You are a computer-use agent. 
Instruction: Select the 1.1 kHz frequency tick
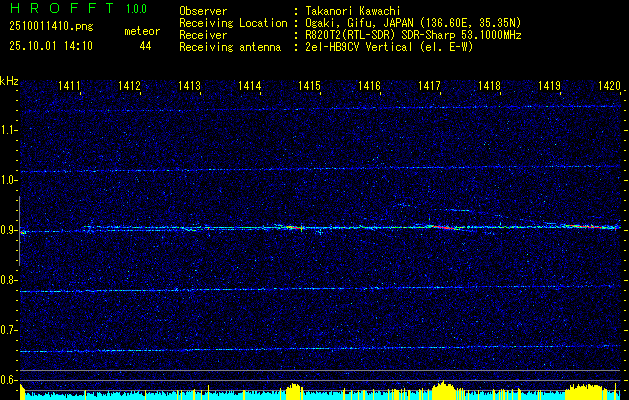pyautogui.click(x=9, y=130)
